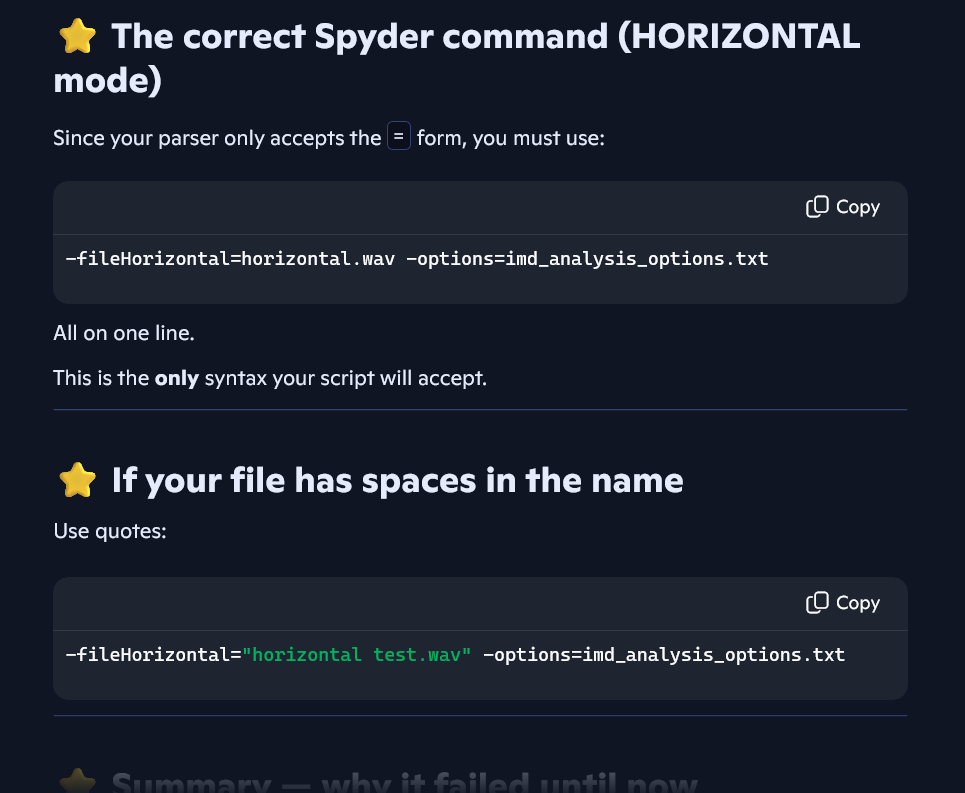Click the green "horizontal test.wav" string

coord(357,655)
